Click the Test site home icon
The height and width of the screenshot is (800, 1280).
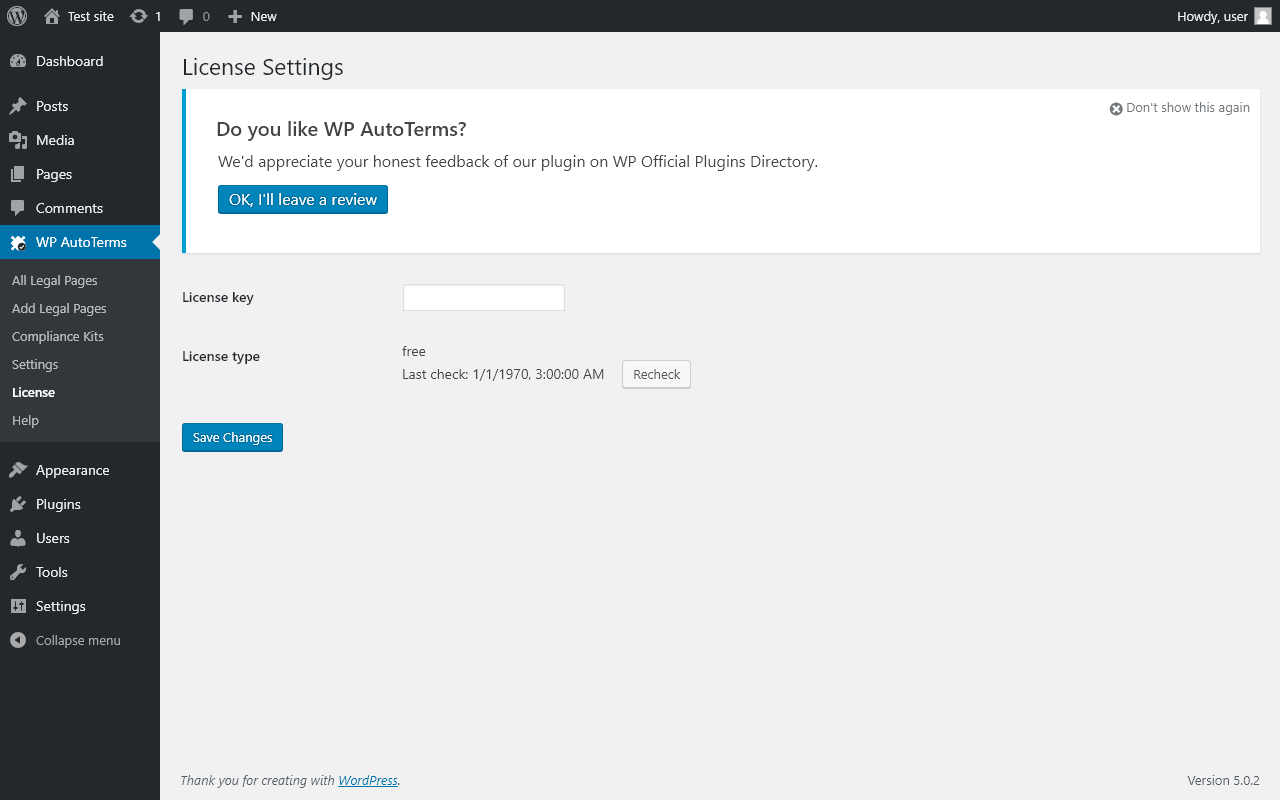pos(52,16)
